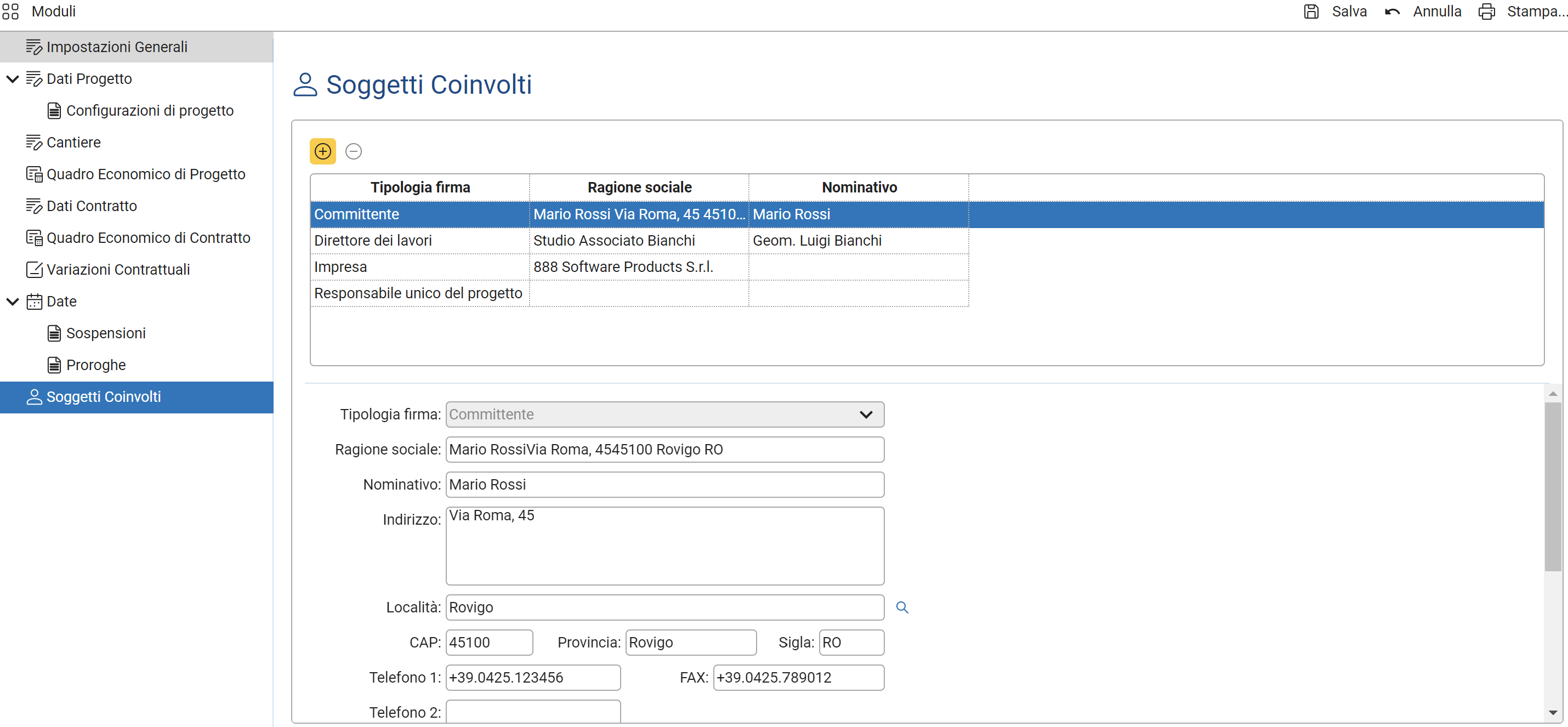This screenshot has height=727, width=1568.
Task: Collapse the Dati Progetto tree node
Action: point(13,79)
